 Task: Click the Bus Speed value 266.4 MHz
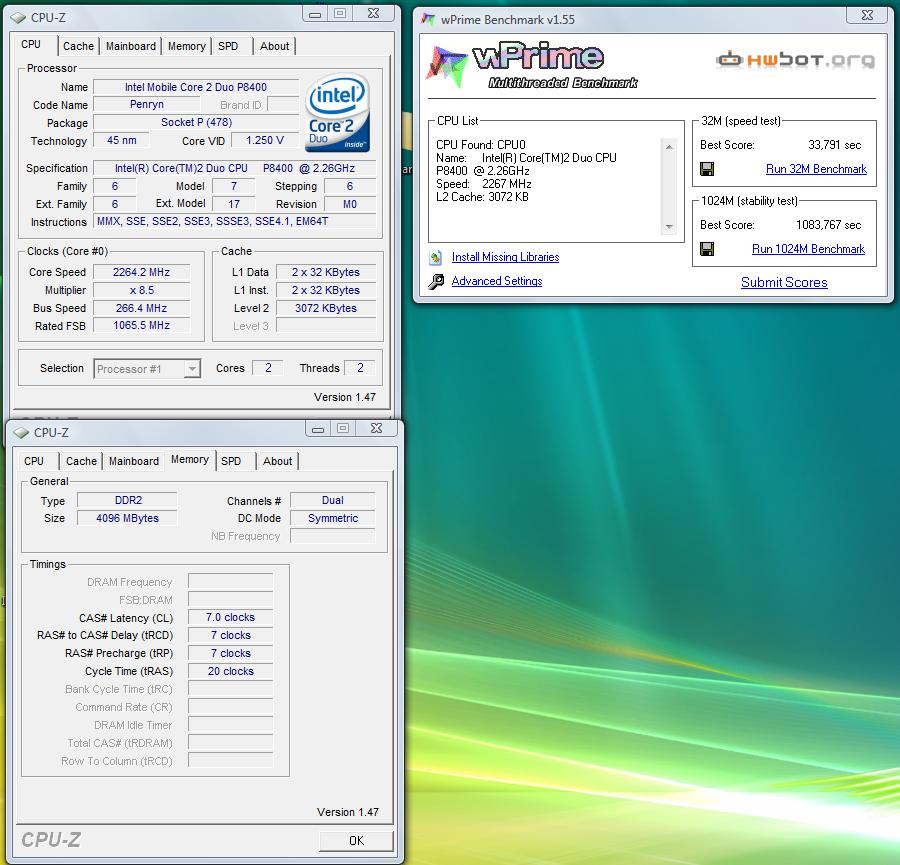coord(141,308)
